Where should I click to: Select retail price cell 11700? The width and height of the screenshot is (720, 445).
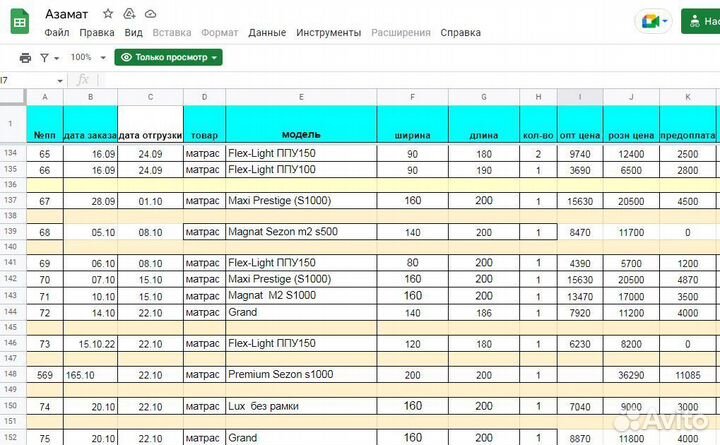click(x=631, y=232)
